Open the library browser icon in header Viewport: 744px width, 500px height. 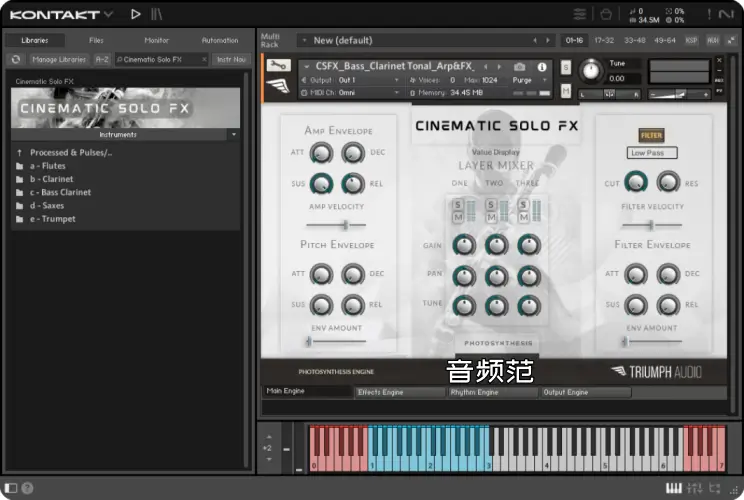157,14
